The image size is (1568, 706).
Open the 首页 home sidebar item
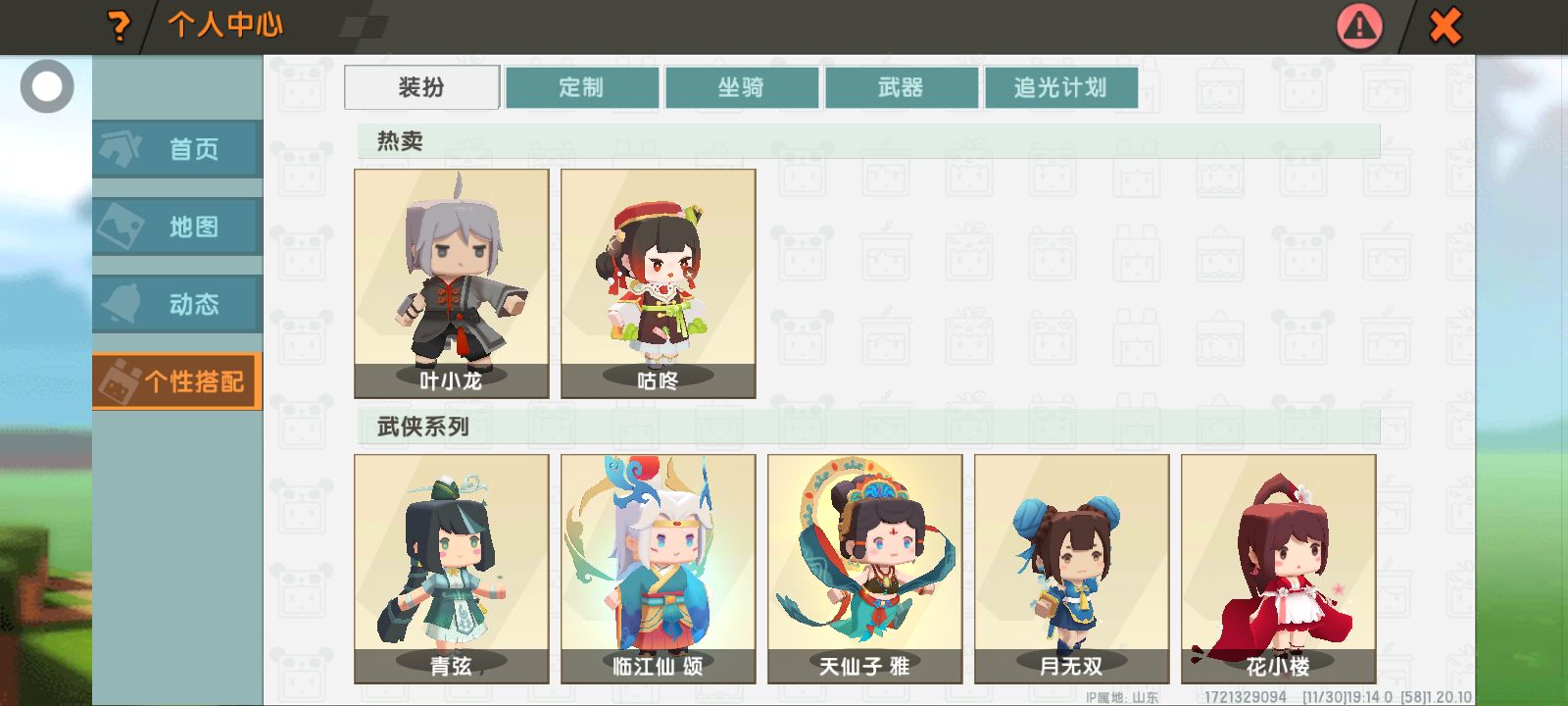click(177, 149)
